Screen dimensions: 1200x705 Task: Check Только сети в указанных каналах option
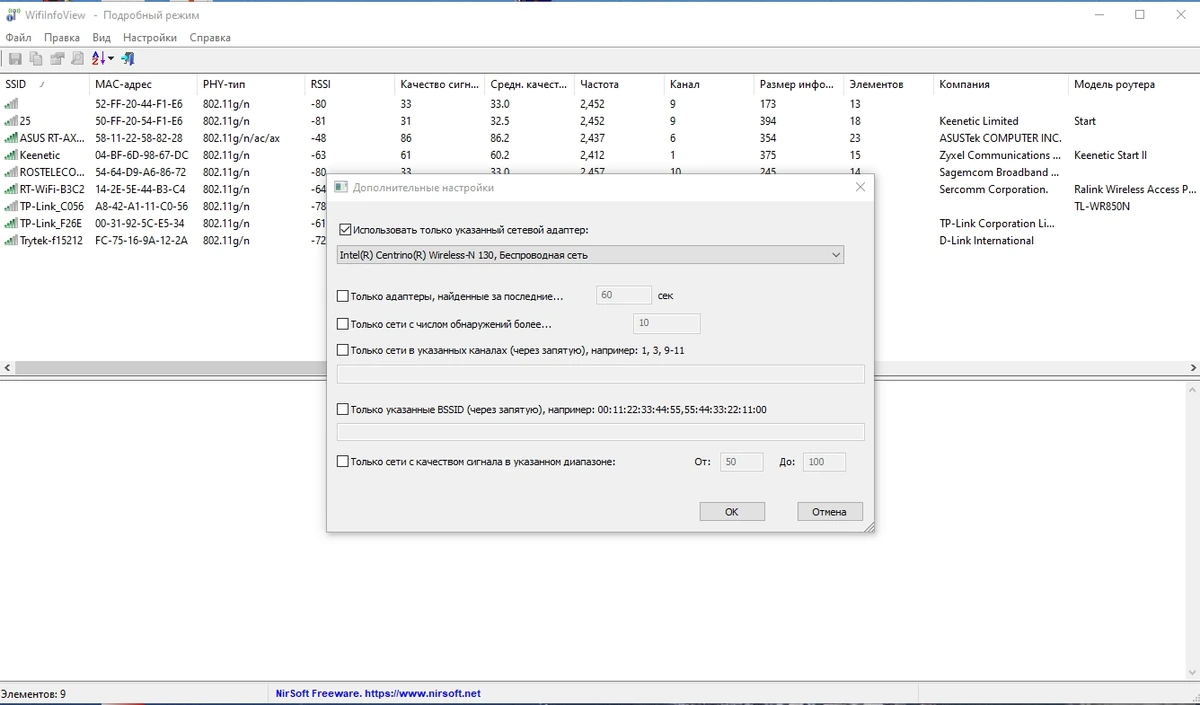tap(343, 350)
